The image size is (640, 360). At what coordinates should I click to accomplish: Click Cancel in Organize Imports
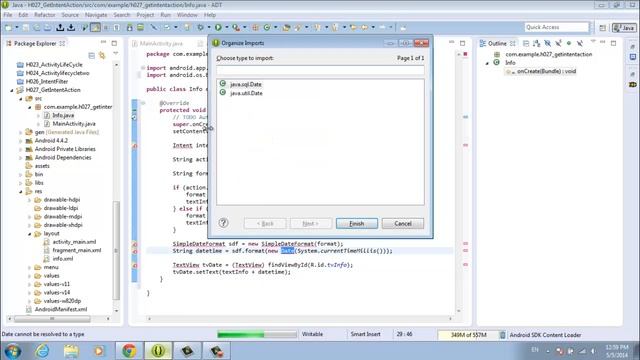click(x=403, y=224)
